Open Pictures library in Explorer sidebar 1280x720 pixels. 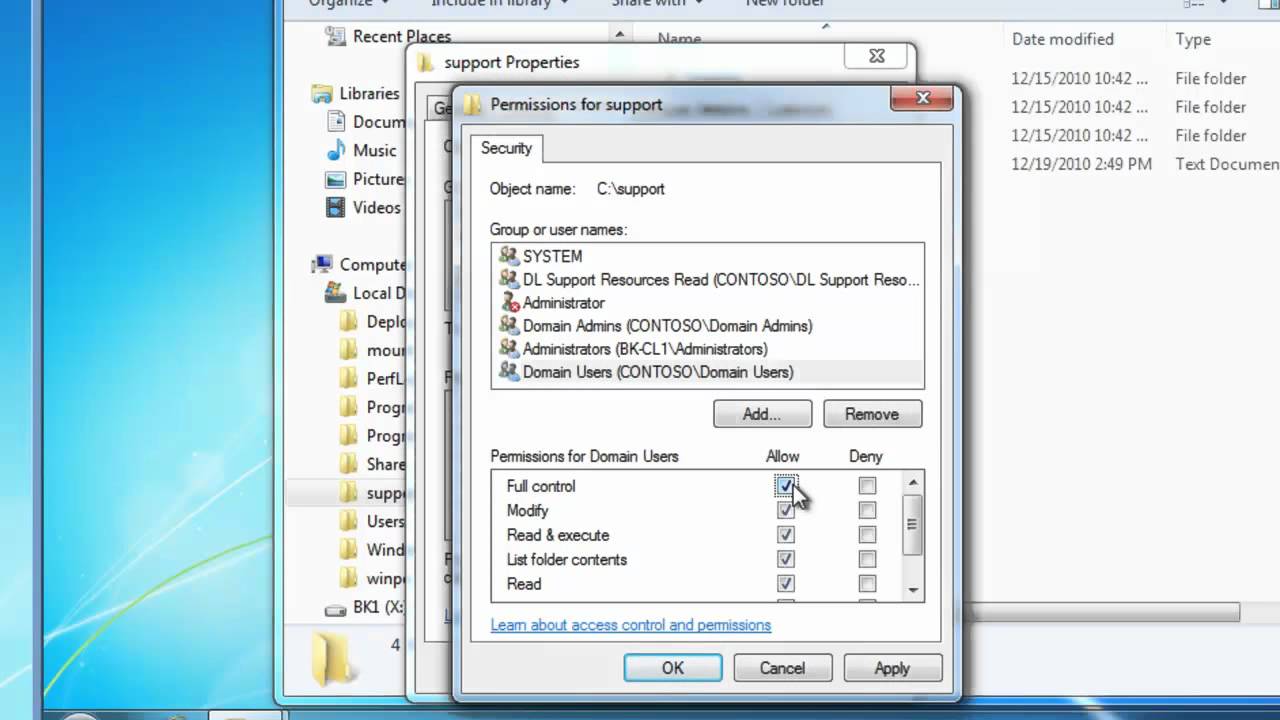(365, 179)
